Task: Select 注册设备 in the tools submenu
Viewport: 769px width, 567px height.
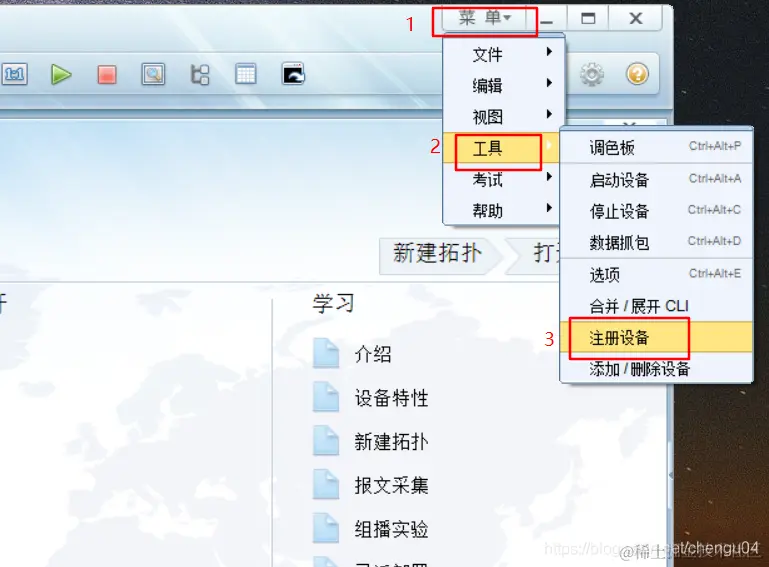Action: pos(656,337)
